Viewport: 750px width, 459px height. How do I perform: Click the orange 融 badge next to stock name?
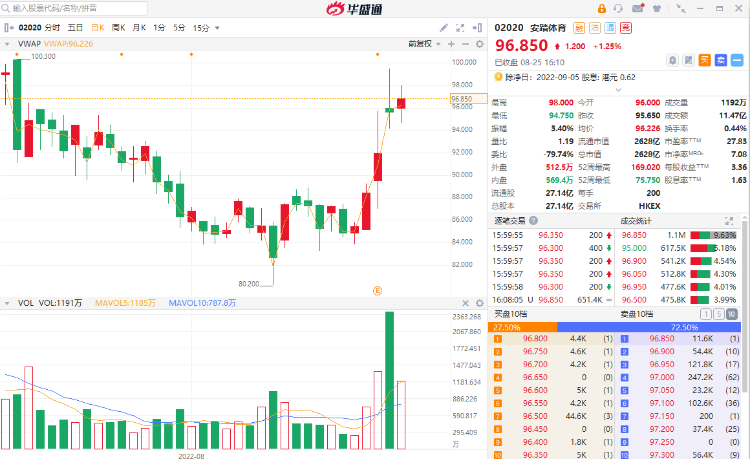tap(579, 28)
